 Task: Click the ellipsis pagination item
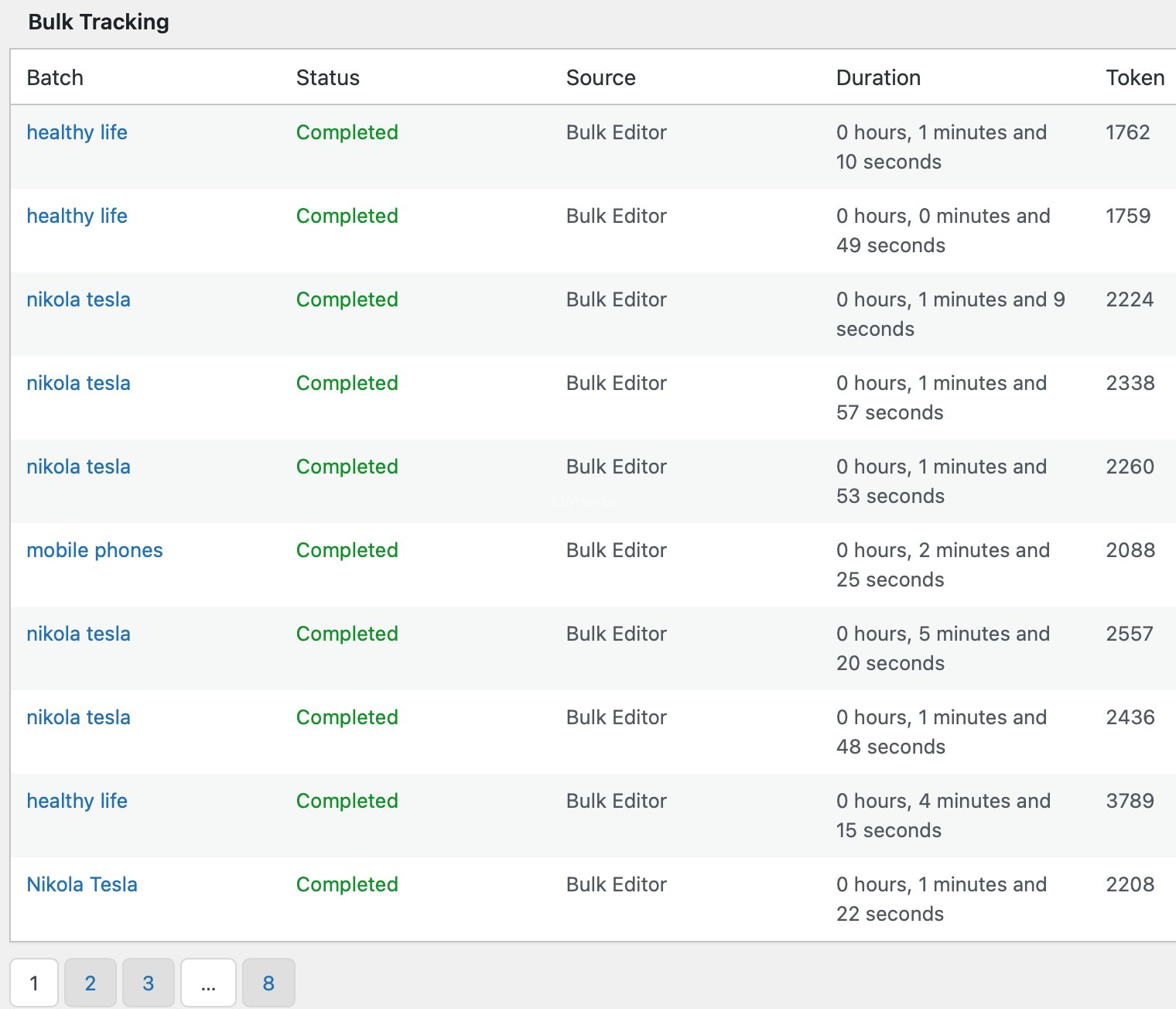tap(208, 983)
